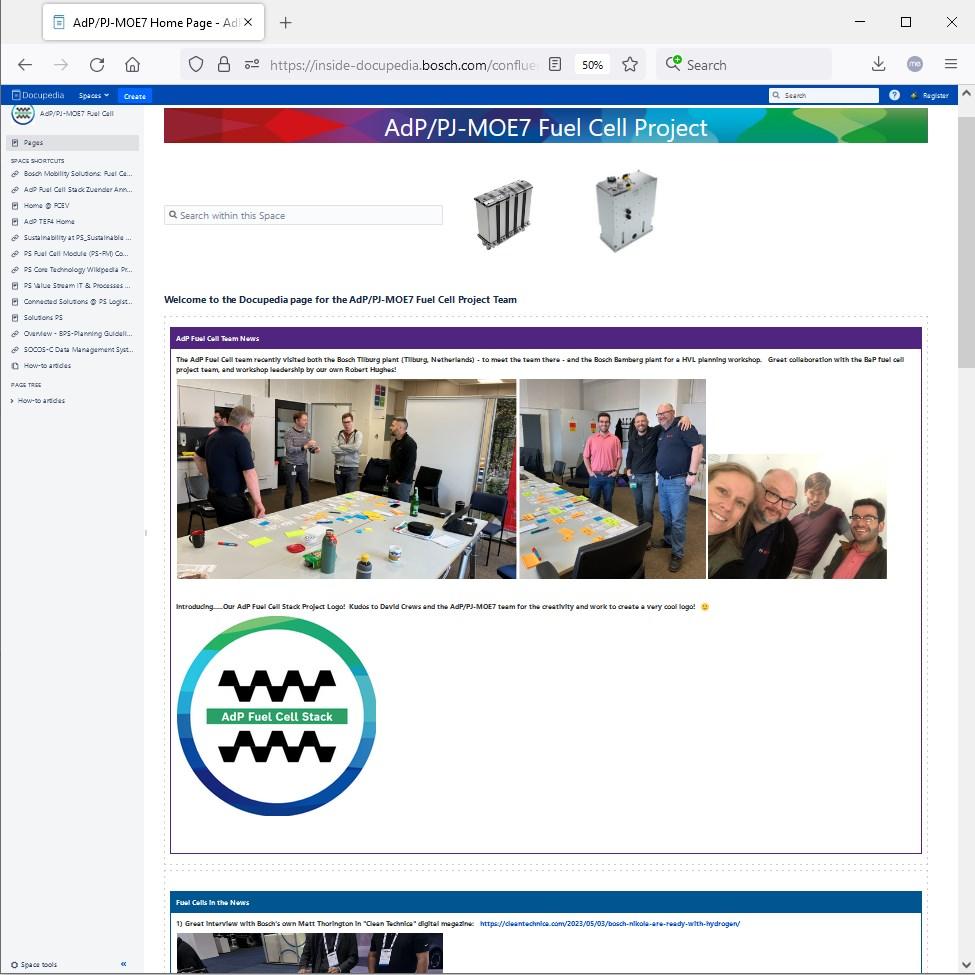Open a new browser tab with plus
The width and height of the screenshot is (975, 975).
285,23
